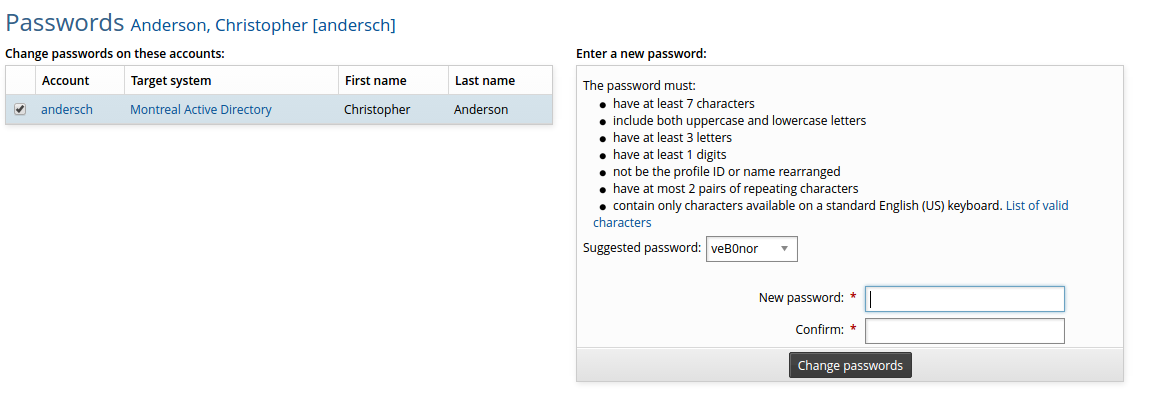This screenshot has width=1164, height=419.
Task: Click the blank checkbox column header
Action: 20,81
